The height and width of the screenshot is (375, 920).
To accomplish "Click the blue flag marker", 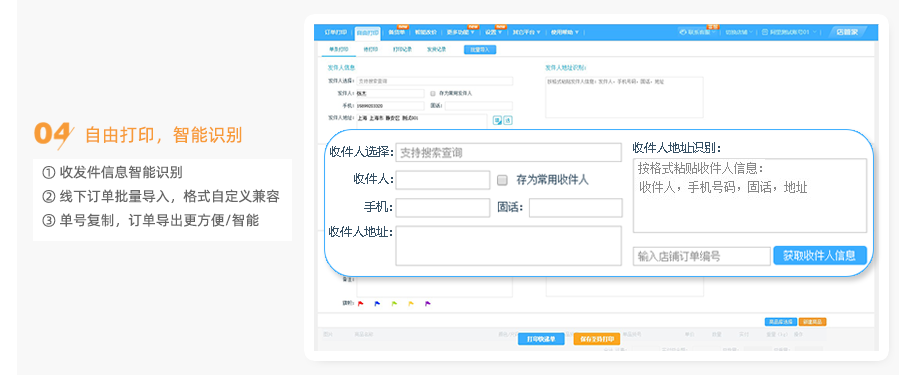I will [377, 303].
